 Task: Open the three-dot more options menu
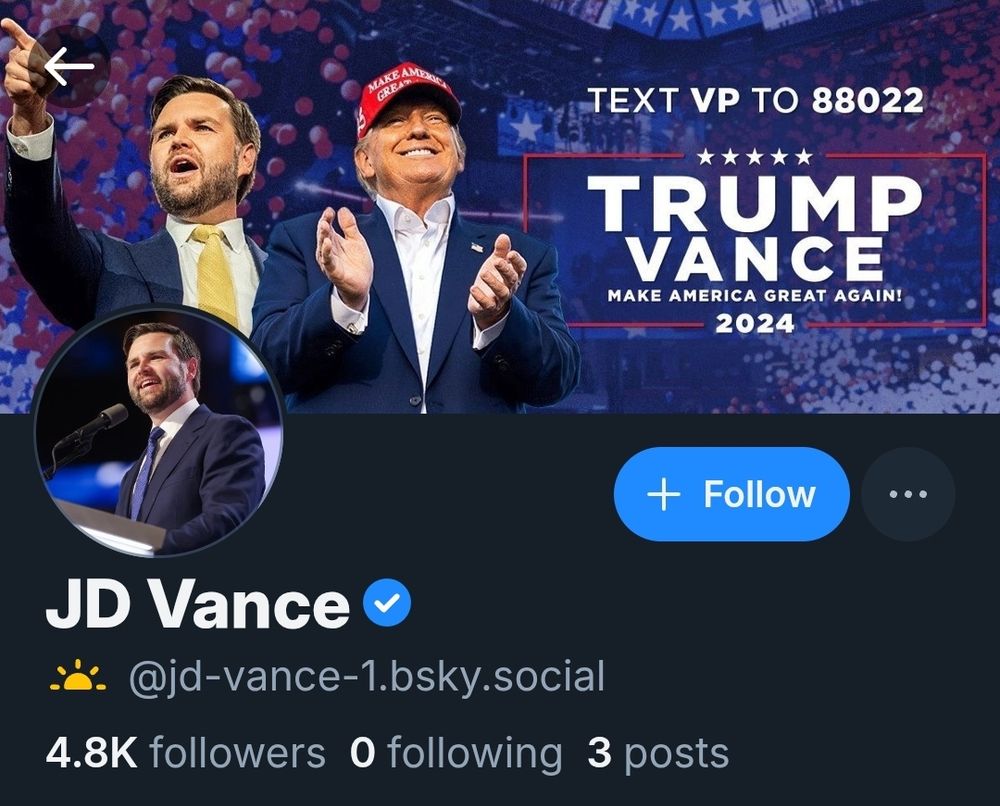pos(907,494)
